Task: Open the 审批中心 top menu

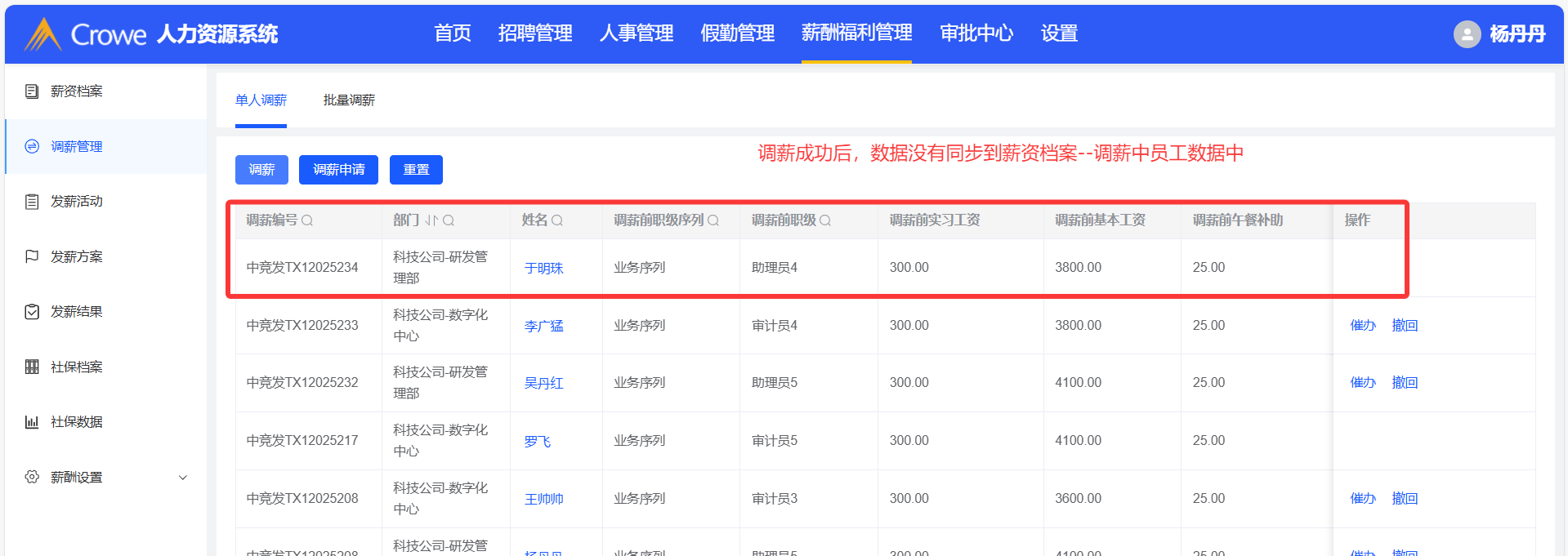Action: [x=976, y=33]
